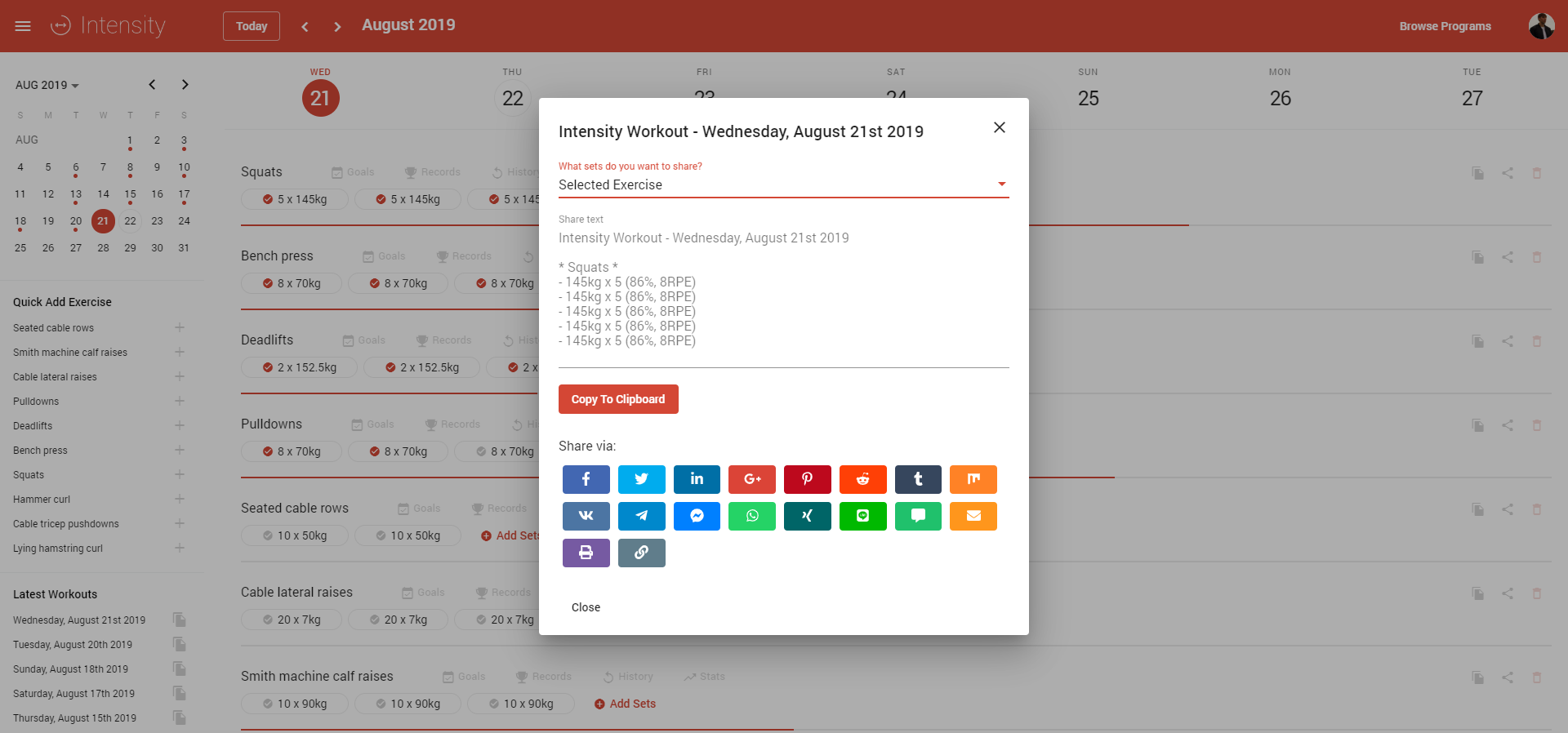1568x733 pixels.
Task: Send the workout via Messenger
Action: coord(697,516)
